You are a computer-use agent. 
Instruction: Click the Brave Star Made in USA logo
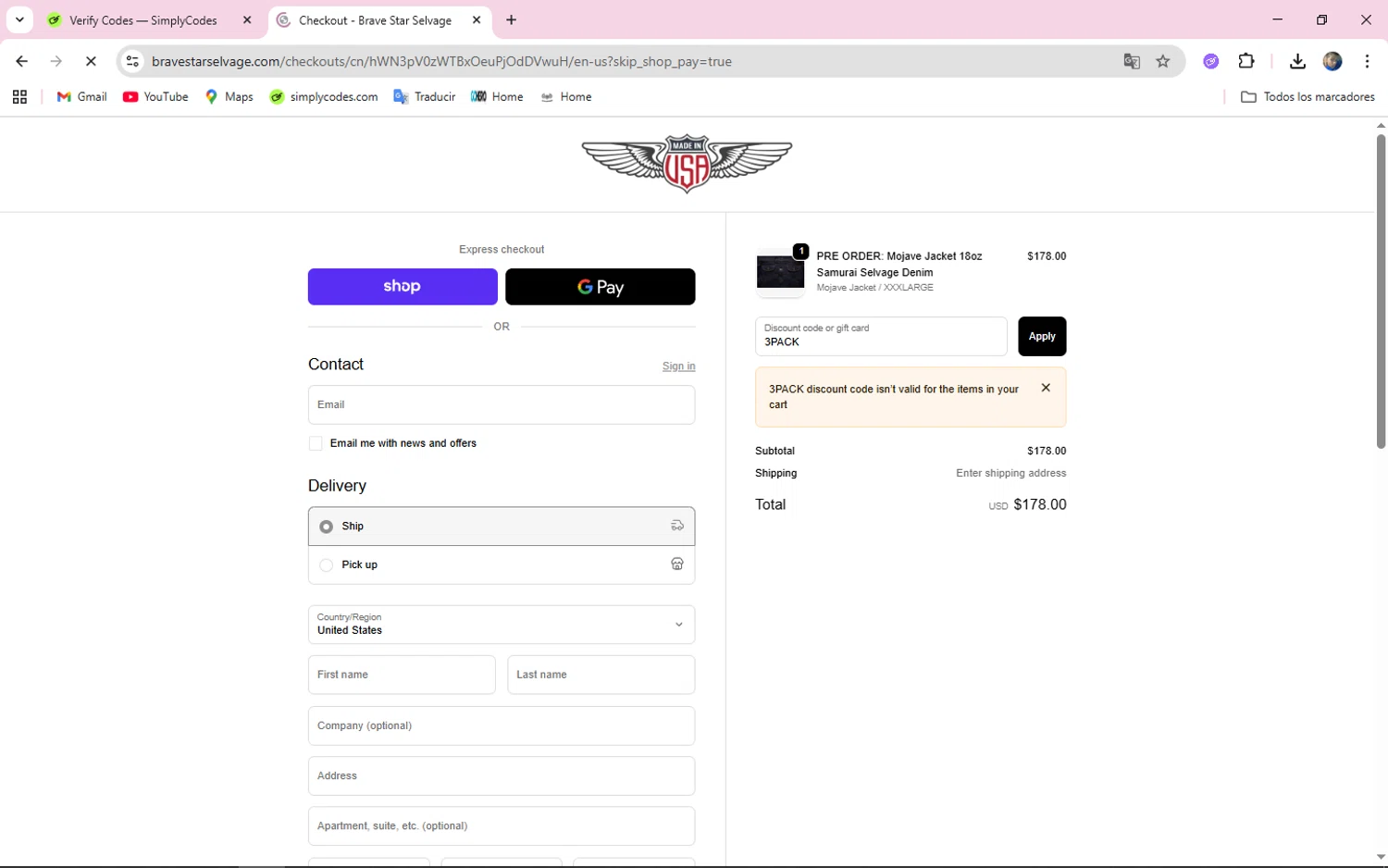pyautogui.click(x=687, y=164)
